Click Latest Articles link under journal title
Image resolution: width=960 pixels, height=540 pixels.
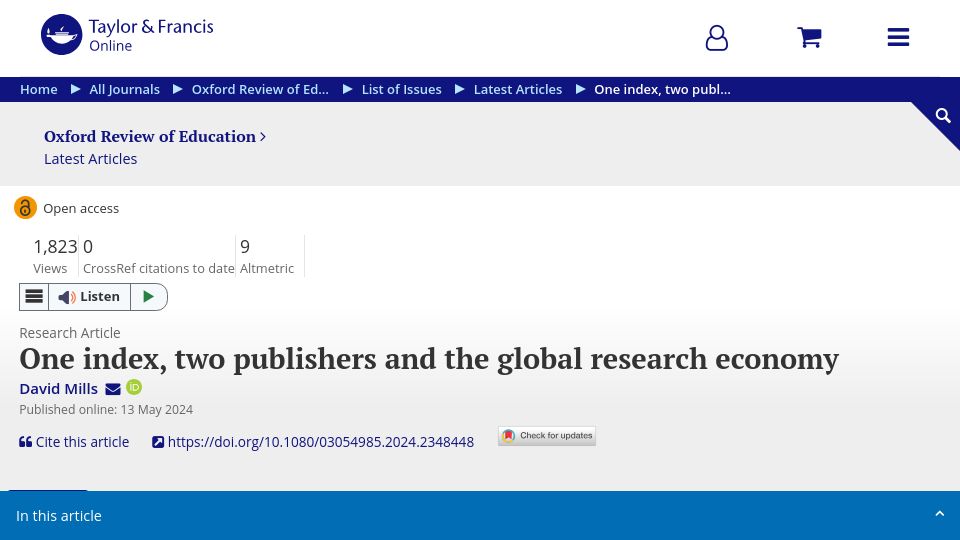point(91,159)
